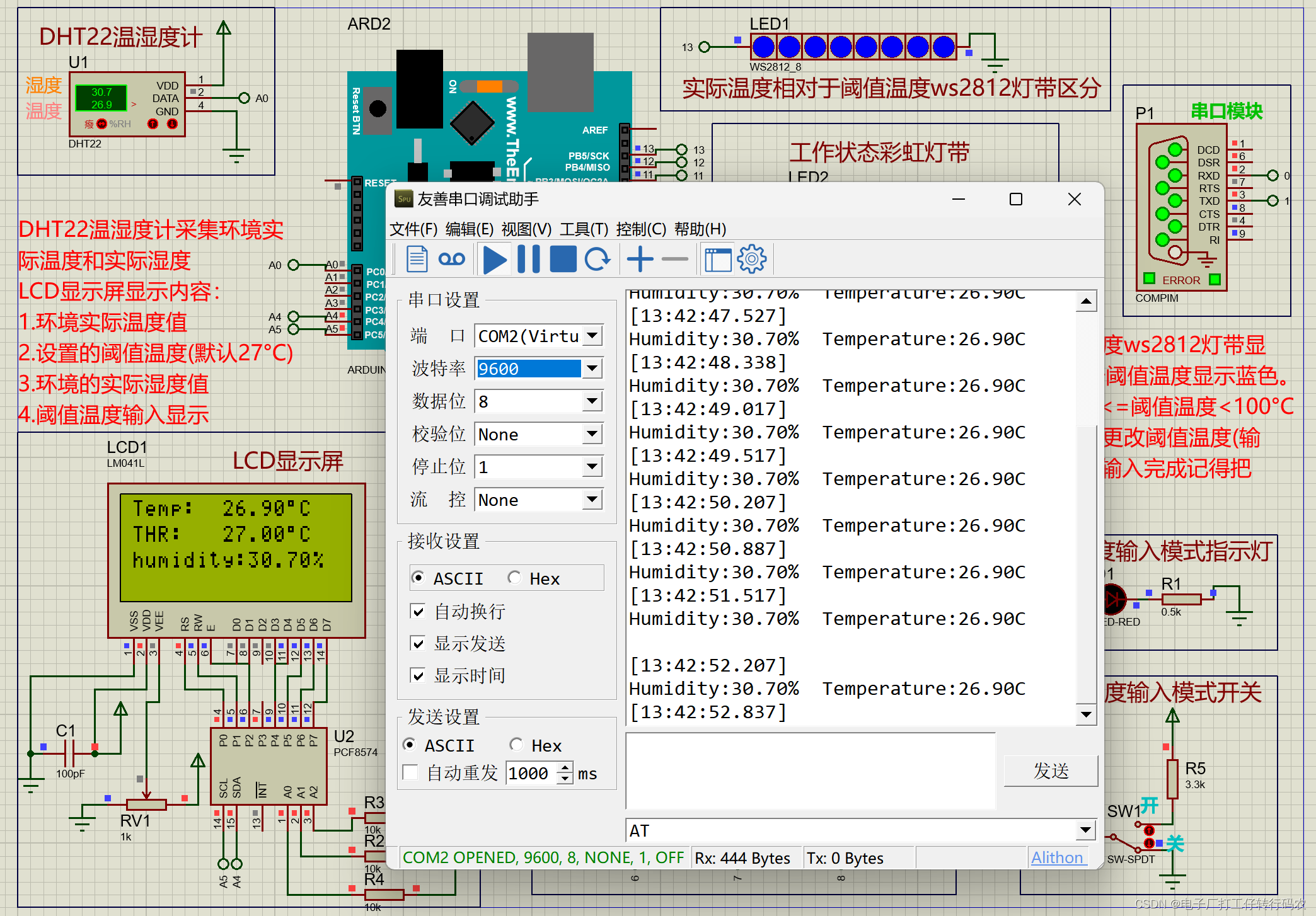Click the loop/record icon in serial toolbar

coord(451,260)
